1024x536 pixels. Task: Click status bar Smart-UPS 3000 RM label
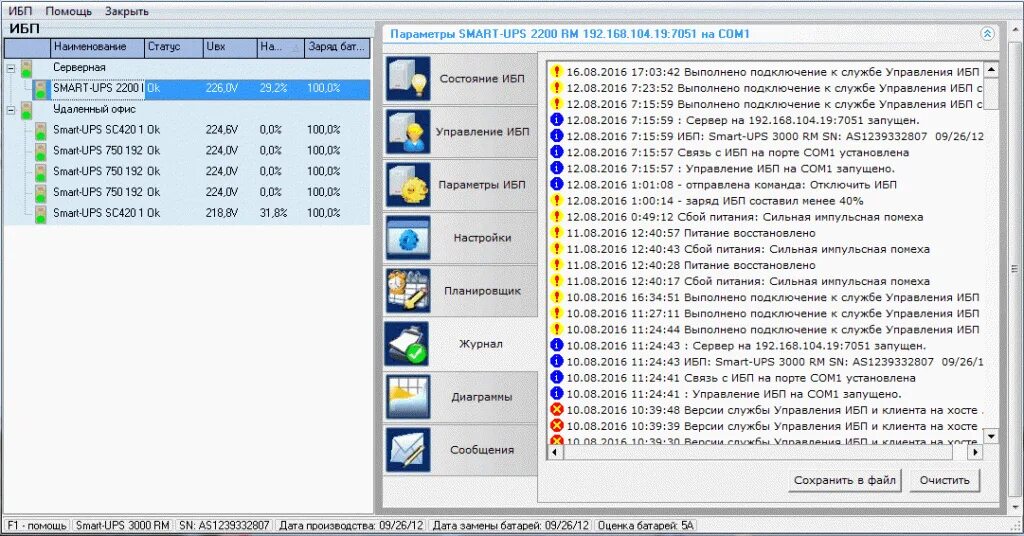point(122,525)
